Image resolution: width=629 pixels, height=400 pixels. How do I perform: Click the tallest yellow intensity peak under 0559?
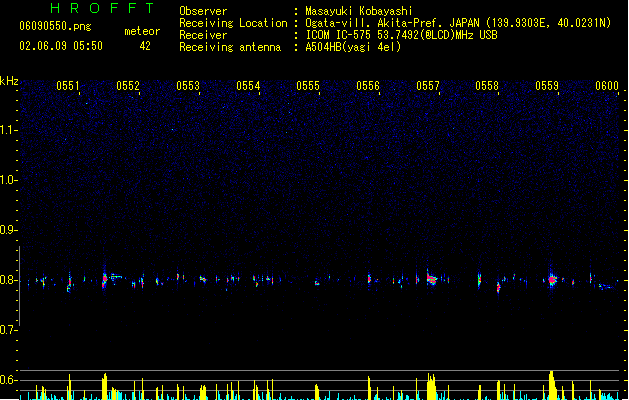point(552,385)
